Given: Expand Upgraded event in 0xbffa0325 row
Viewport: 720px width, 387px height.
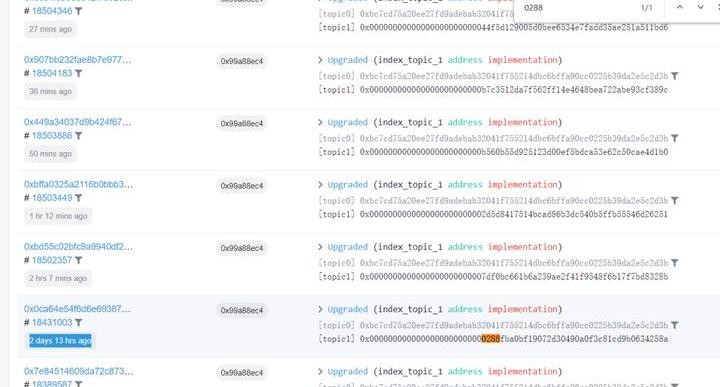Looking at the screenshot, I should pos(320,185).
